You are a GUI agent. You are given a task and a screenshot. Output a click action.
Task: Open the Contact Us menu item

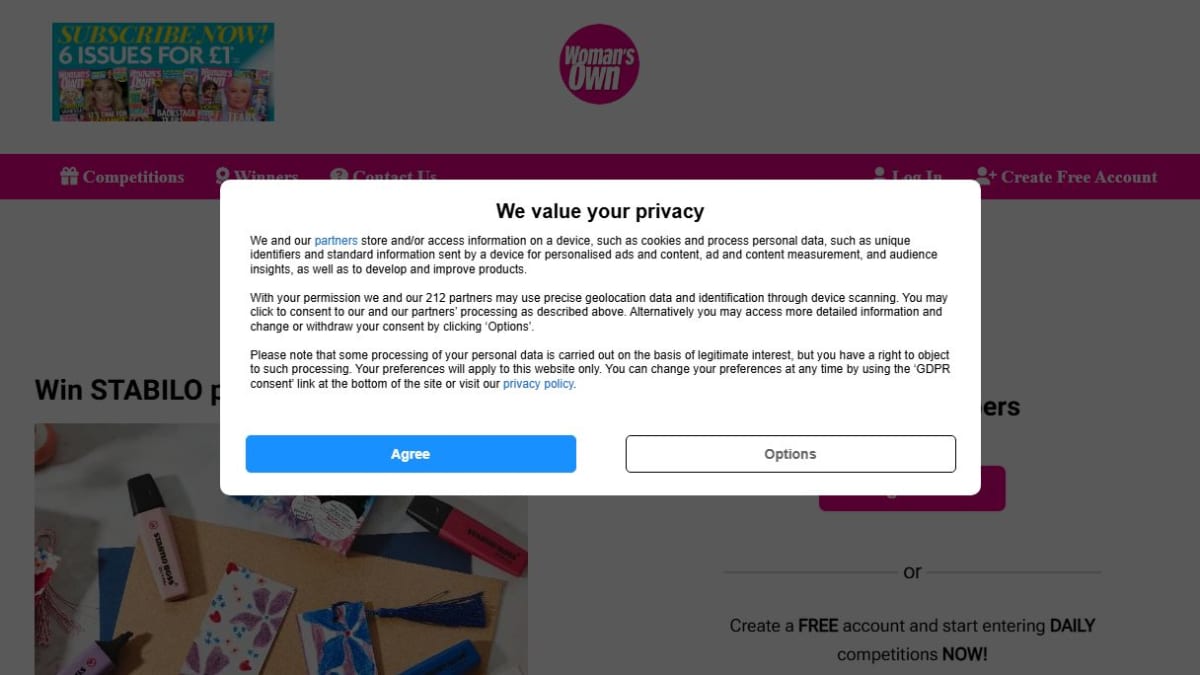pyautogui.click(x=395, y=175)
